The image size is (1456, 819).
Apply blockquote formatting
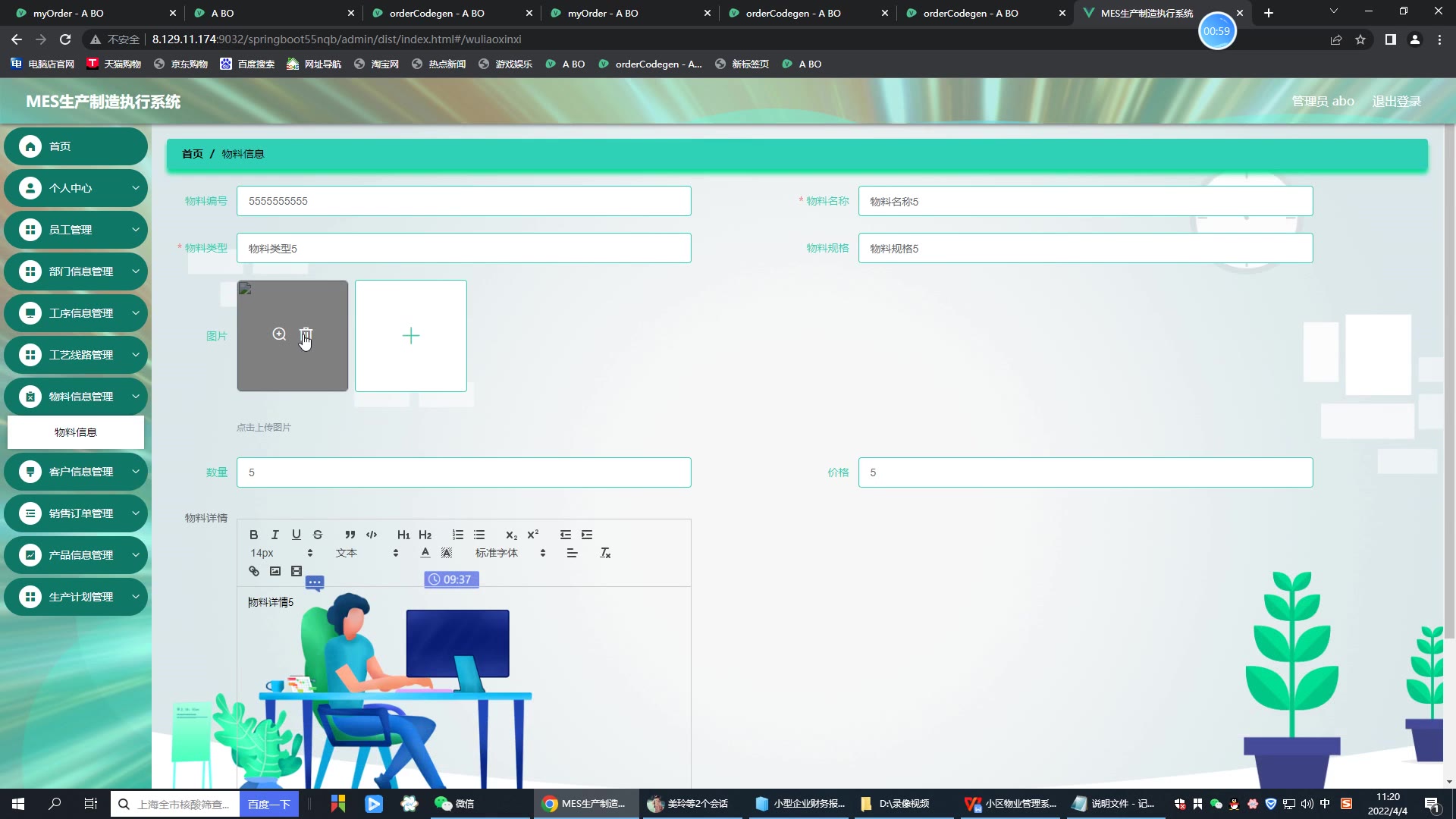[x=350, y=535]
